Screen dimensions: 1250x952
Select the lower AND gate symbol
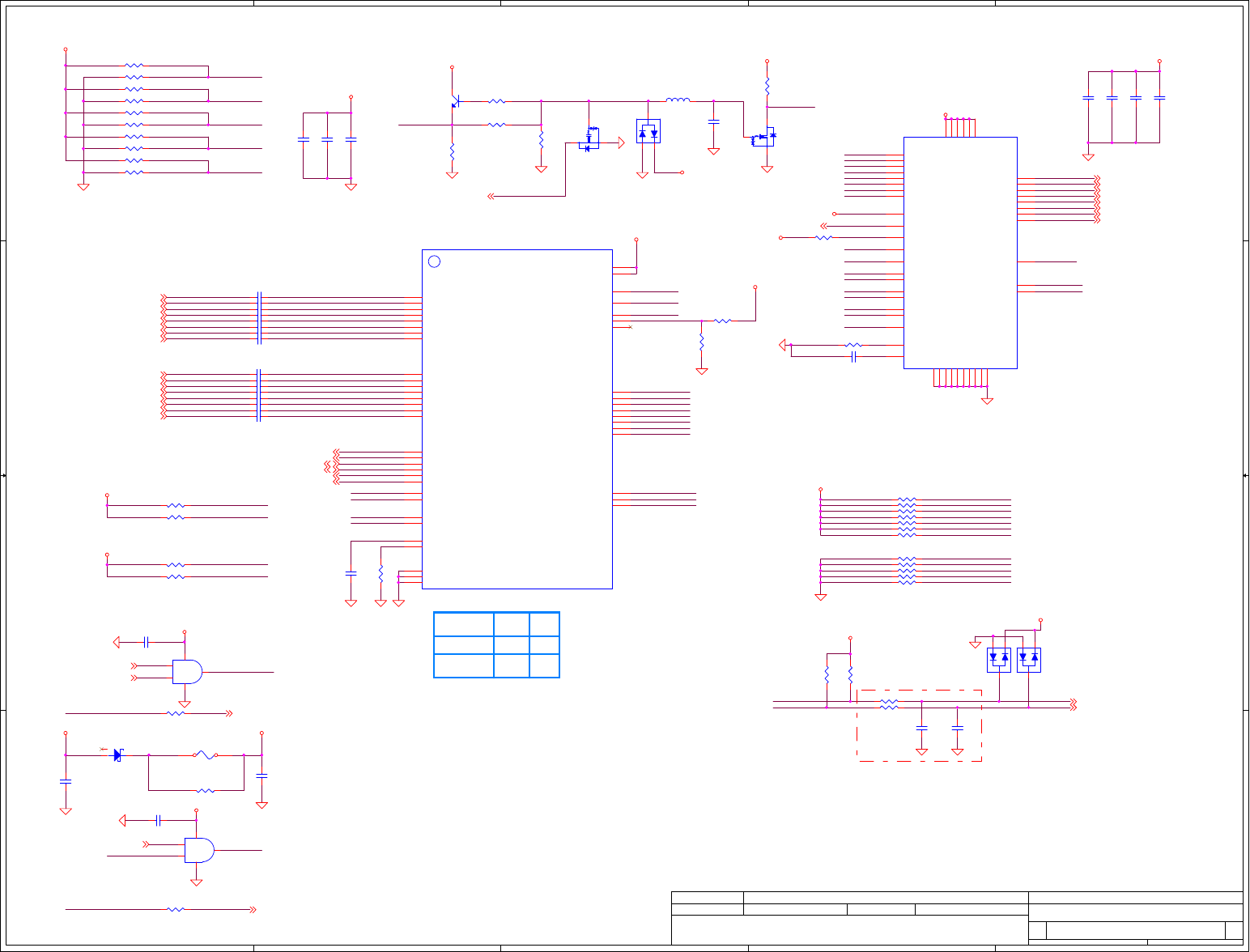coord(199,850)
